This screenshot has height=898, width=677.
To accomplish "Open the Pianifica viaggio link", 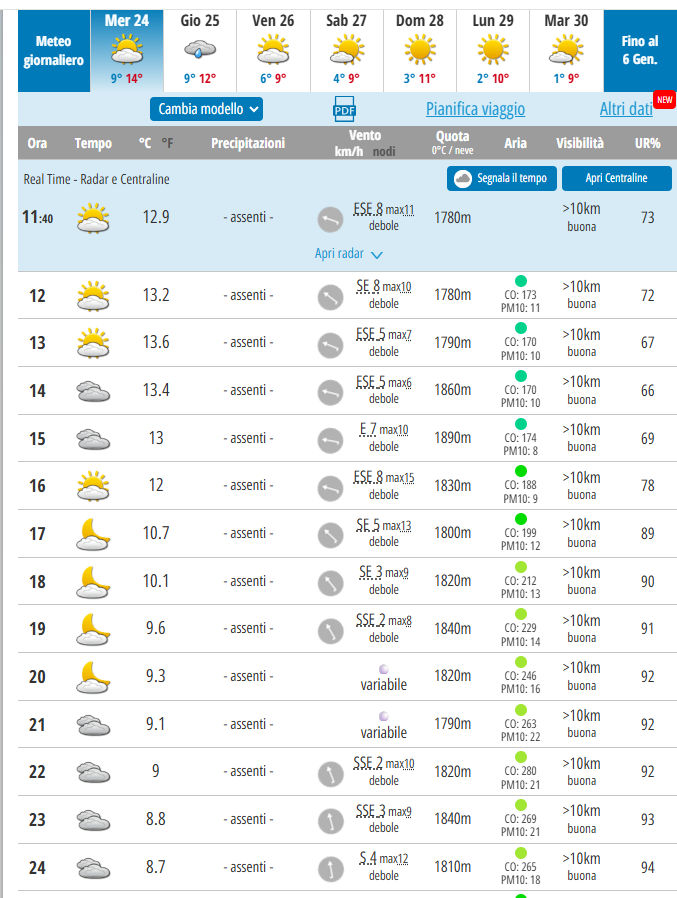I will point(475,110).
